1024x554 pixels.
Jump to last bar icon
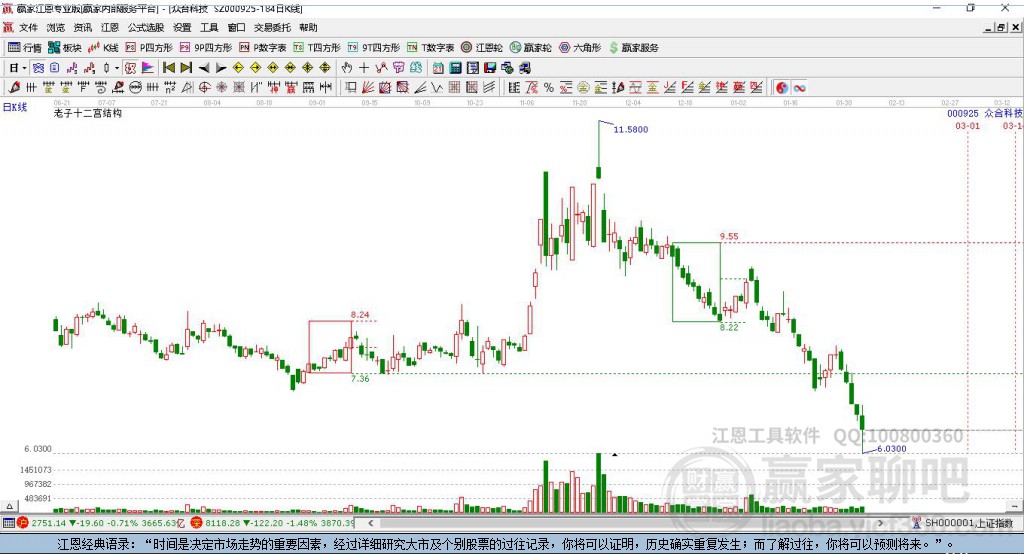point(186,68)
